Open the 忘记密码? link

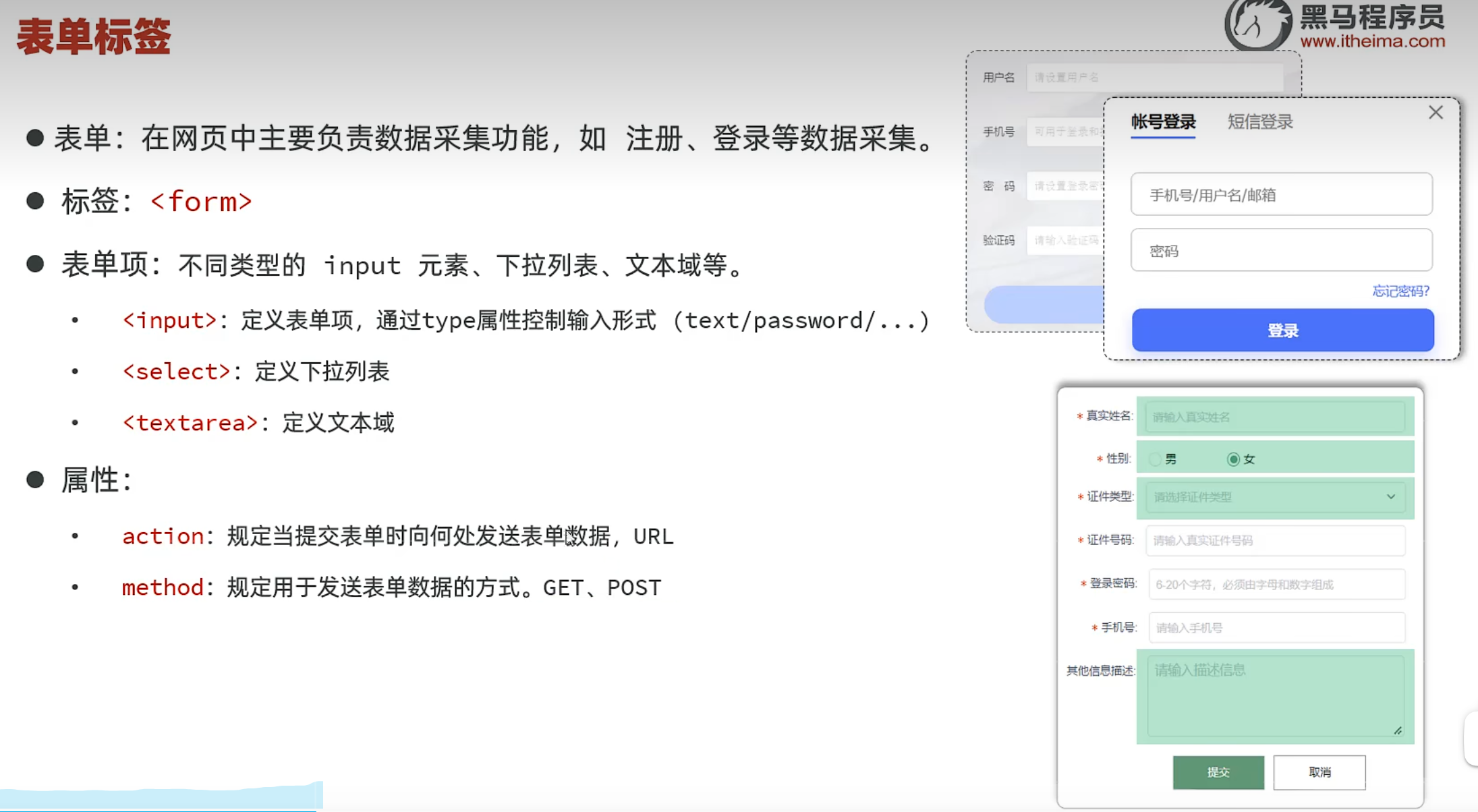click(x=1400, y=291)
